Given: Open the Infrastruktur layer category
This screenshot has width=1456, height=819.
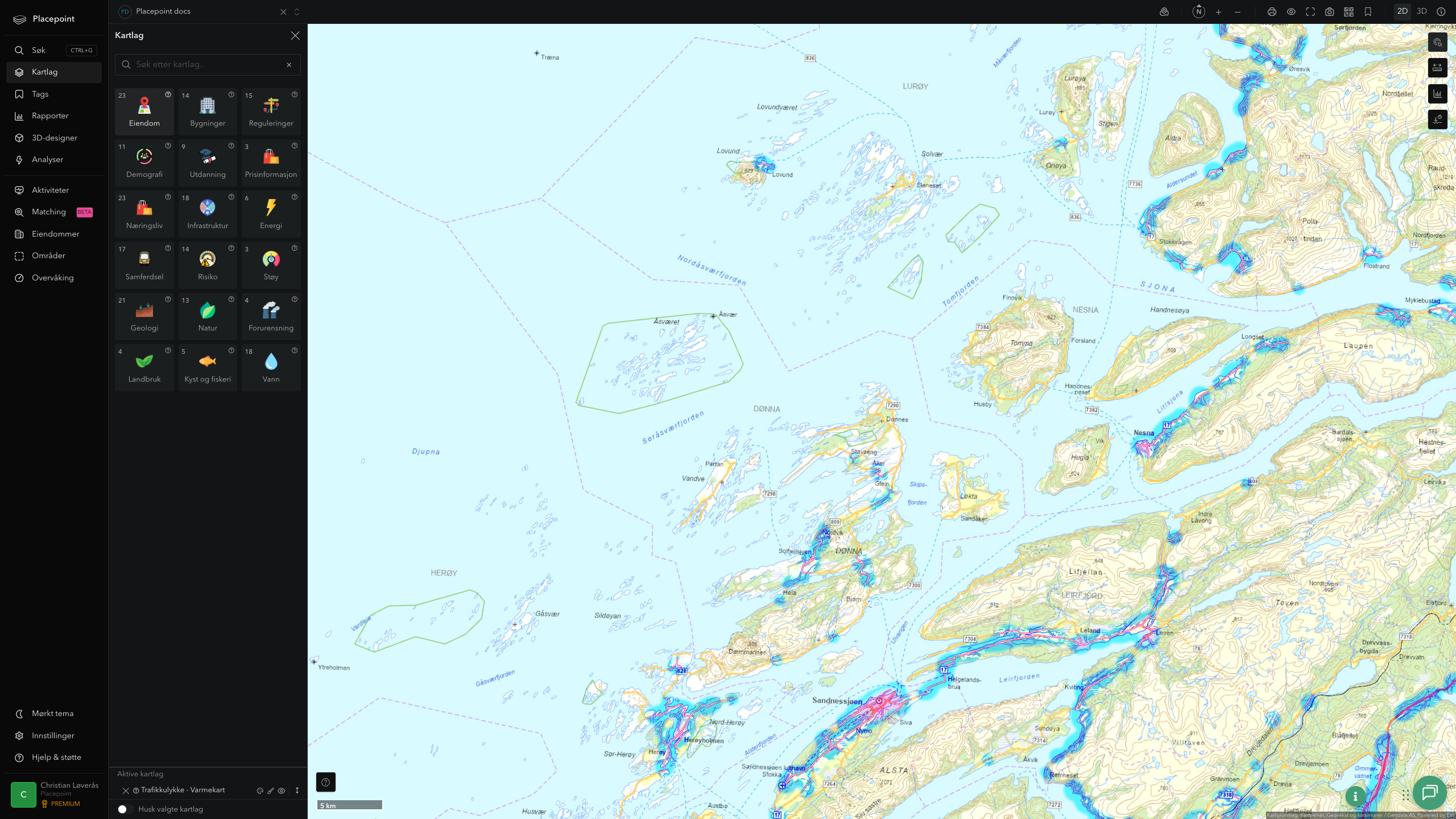Looking at the screenshot, I should [208, 214].
